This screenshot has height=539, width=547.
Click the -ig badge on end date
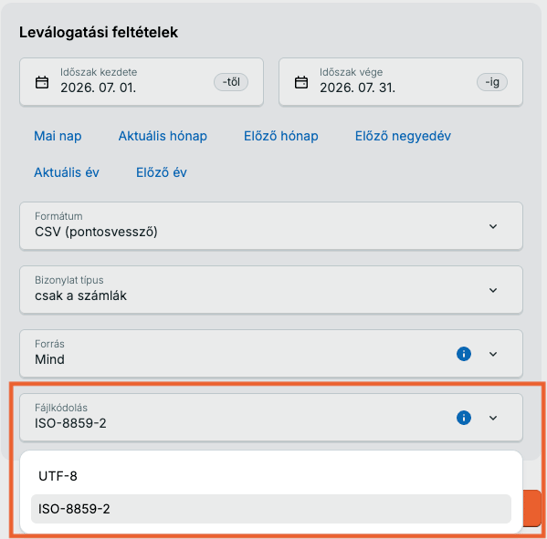pos(492,82)
